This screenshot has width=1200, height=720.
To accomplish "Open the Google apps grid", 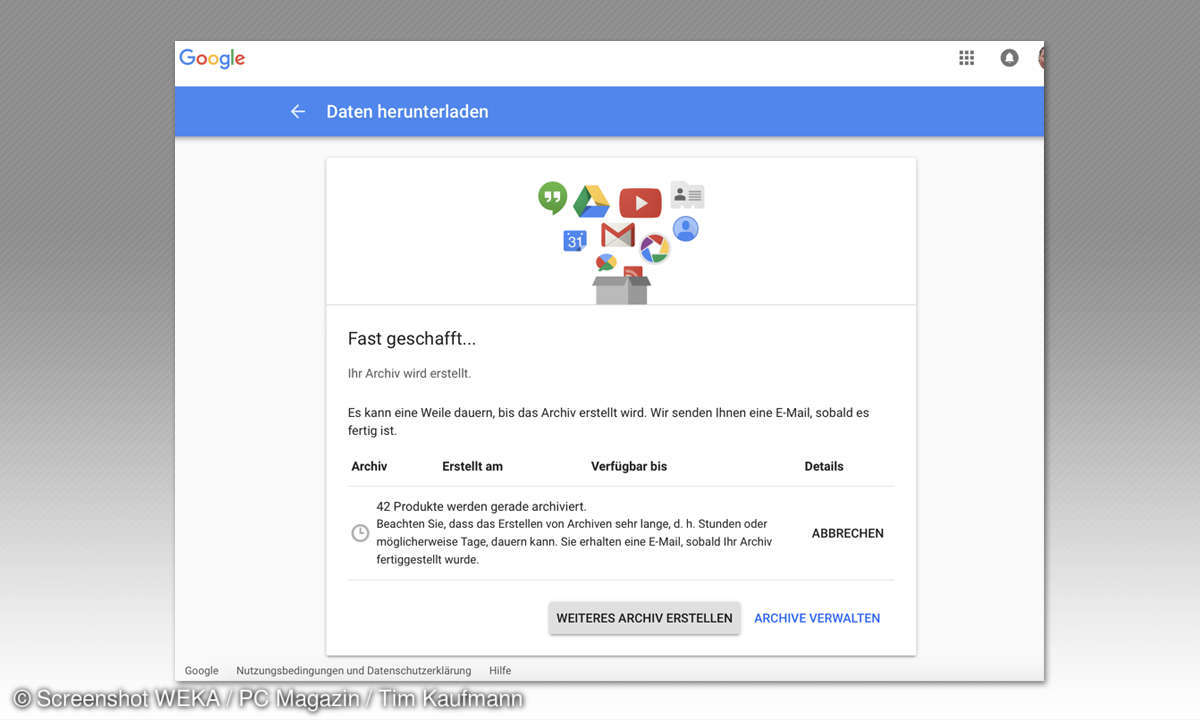I will 966,58.
